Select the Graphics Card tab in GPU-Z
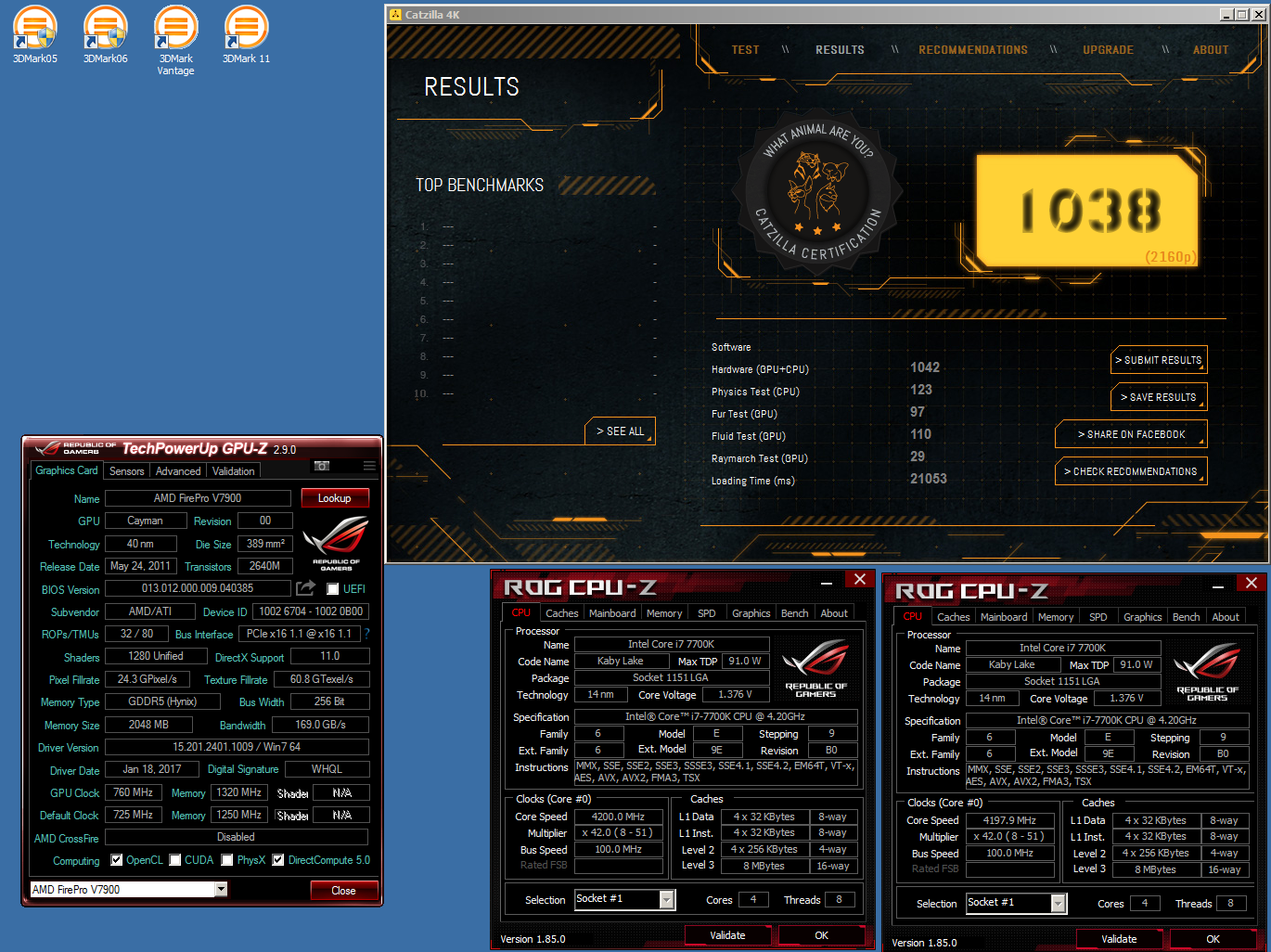1271x952 pixels. [x=66, y=470]
